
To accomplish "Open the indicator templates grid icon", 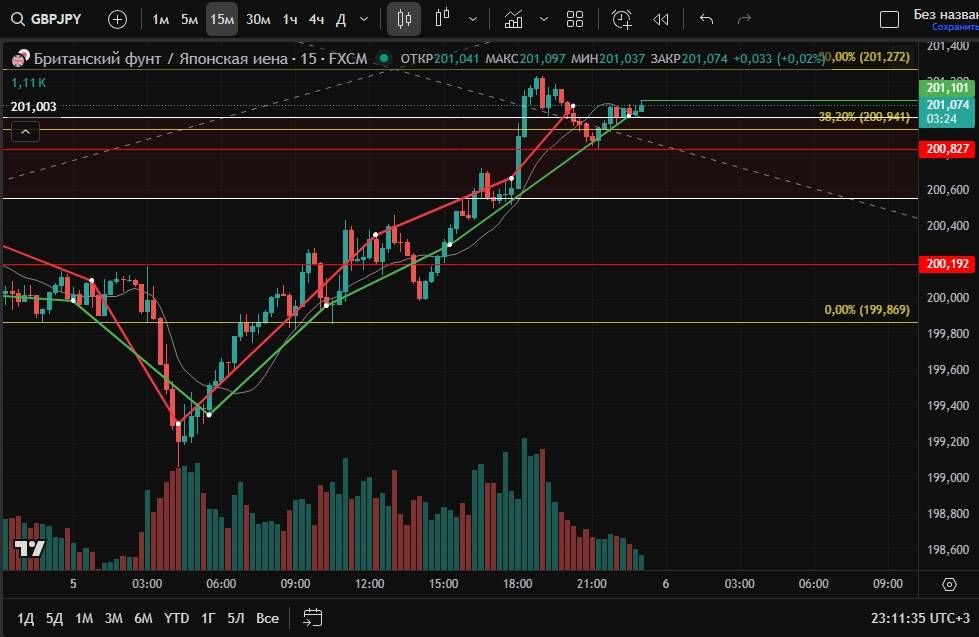I will [575, 19].
